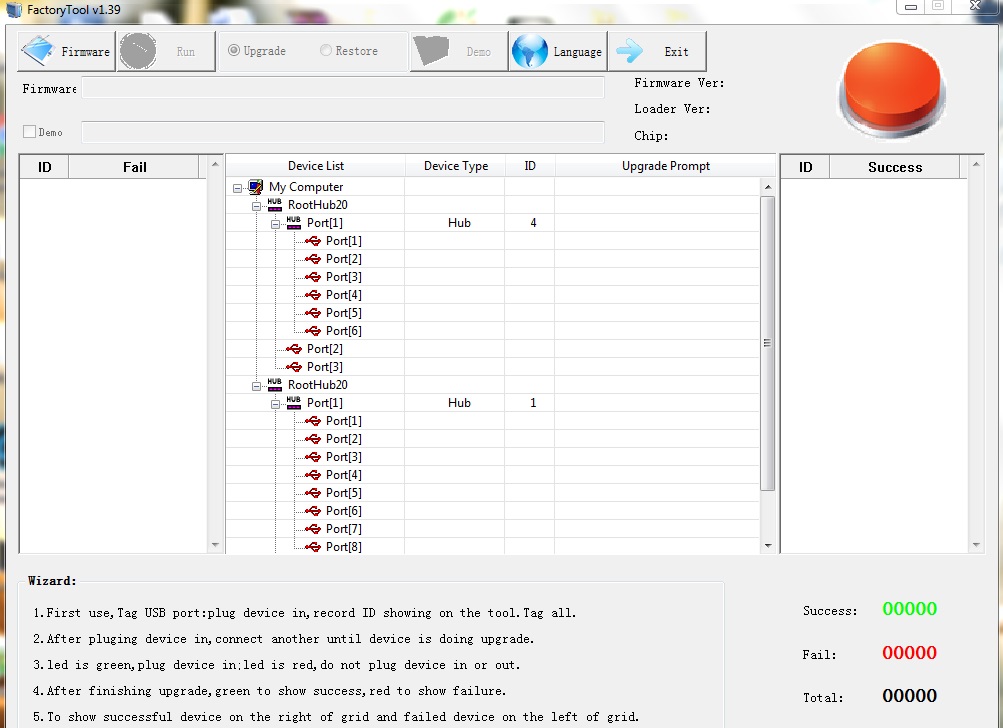Collapse the second RootHub20 node
The width and height of the screenshot is (1003, 728).
tap(256, 386)
